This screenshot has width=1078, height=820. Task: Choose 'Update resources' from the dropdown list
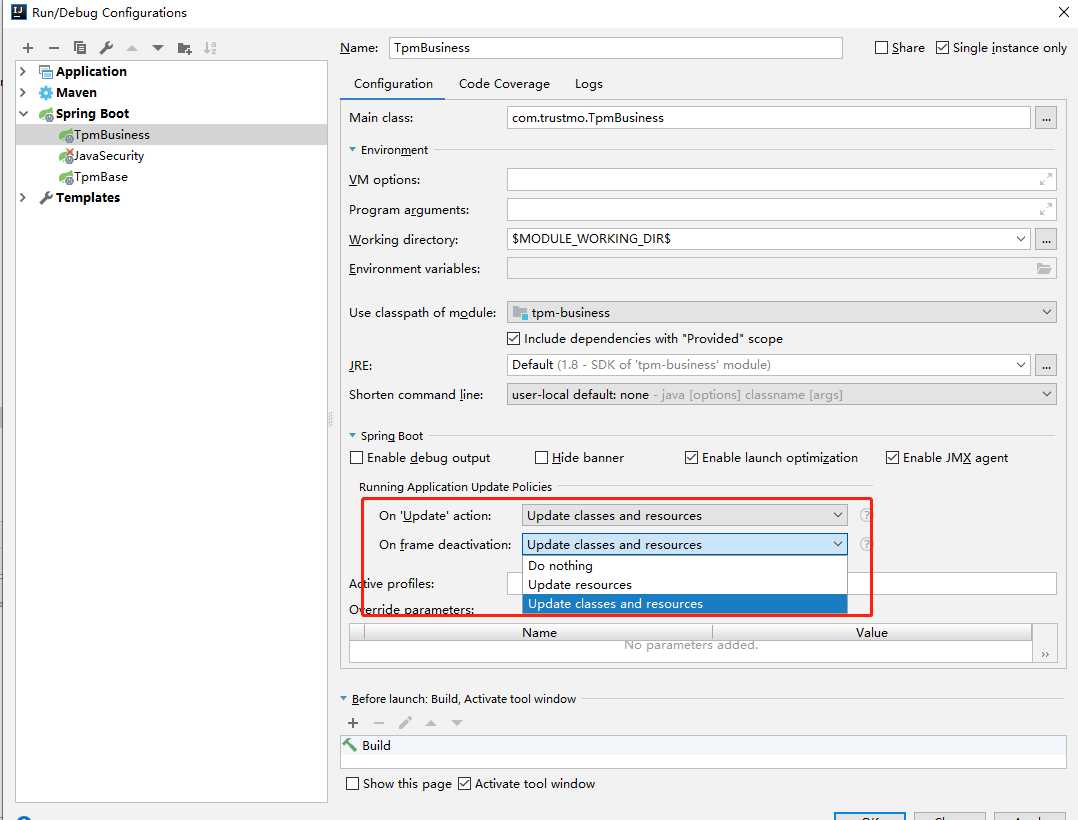pos(685,585)
